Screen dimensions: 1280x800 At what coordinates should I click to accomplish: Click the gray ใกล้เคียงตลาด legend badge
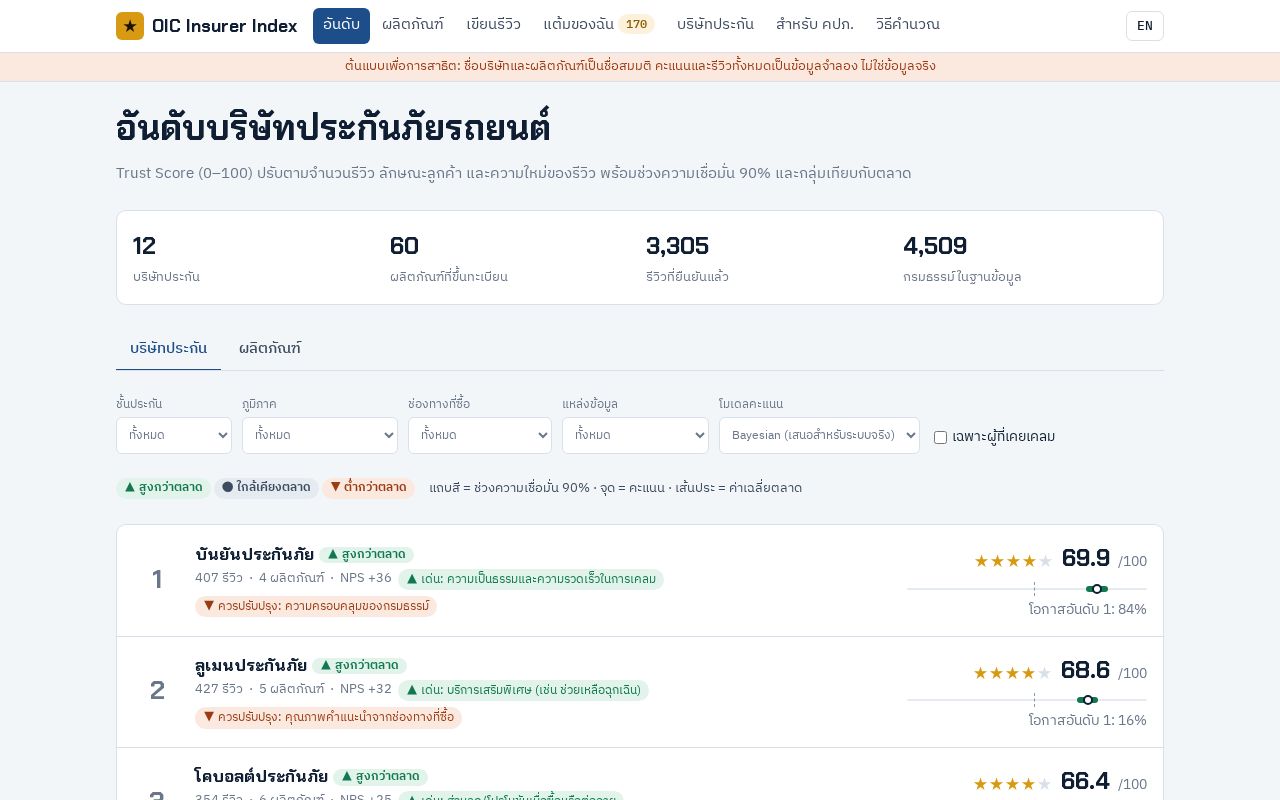click(x=266, y=488)
